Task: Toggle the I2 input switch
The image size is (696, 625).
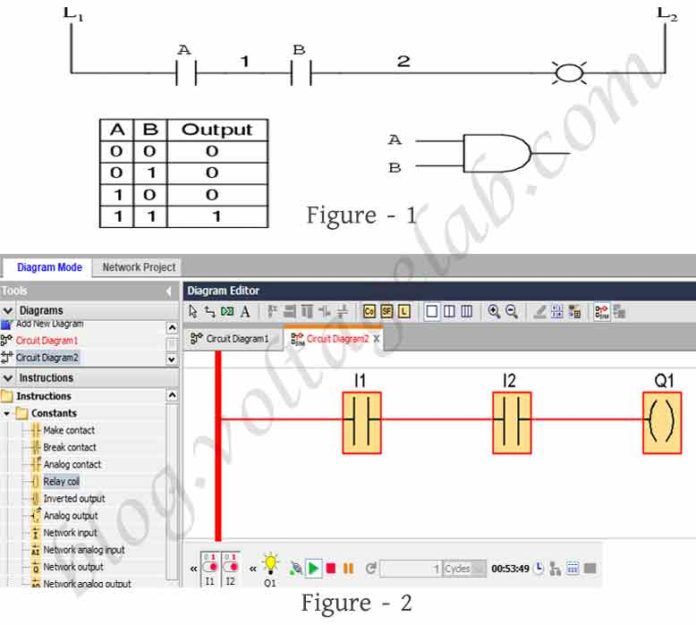Action: pos(230,566)
